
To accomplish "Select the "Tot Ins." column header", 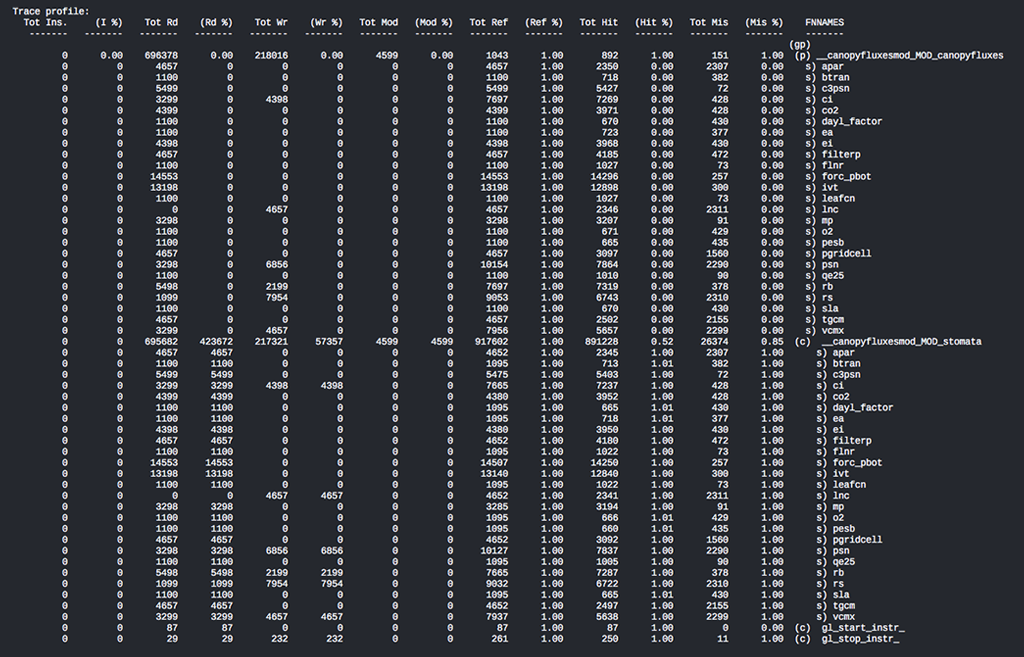I will click(x=48, y=22).
